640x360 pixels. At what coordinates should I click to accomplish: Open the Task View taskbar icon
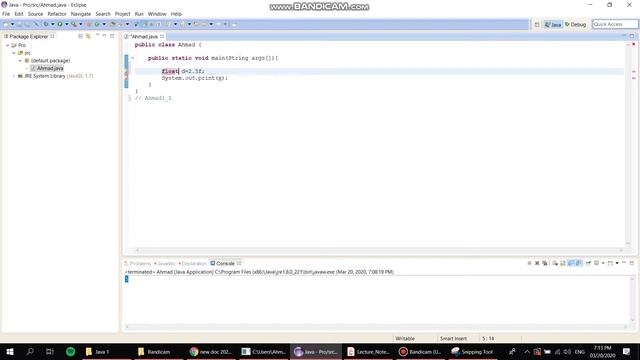pos(50,351)
